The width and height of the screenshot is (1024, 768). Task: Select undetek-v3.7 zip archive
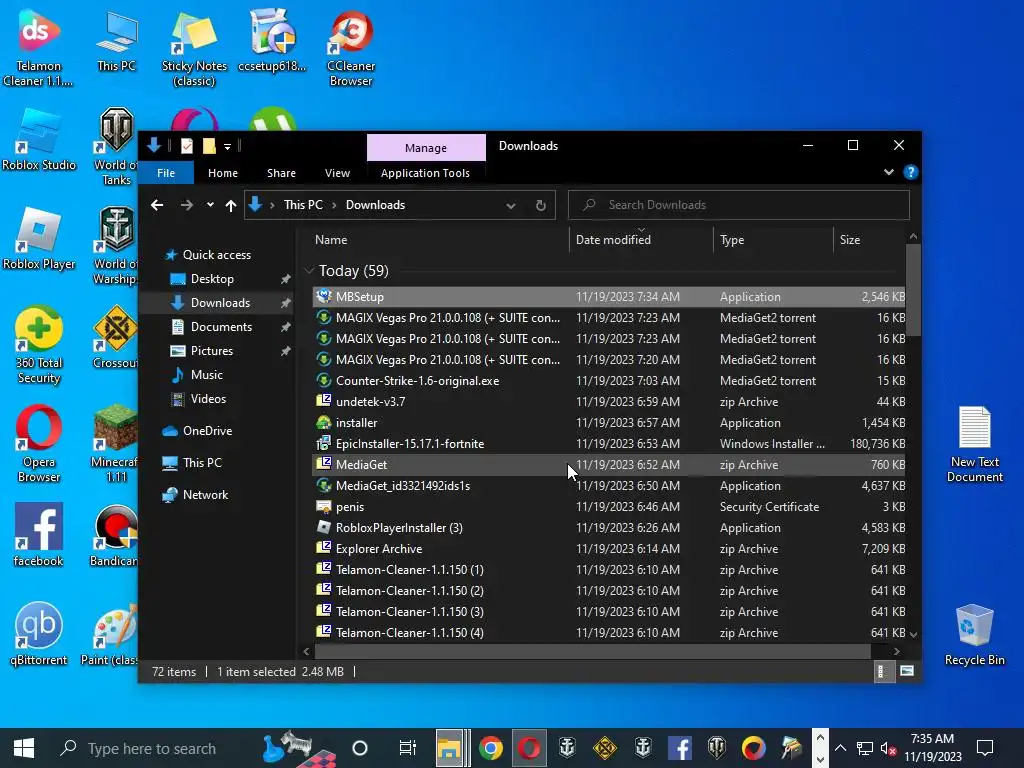(x=609, y=402)
